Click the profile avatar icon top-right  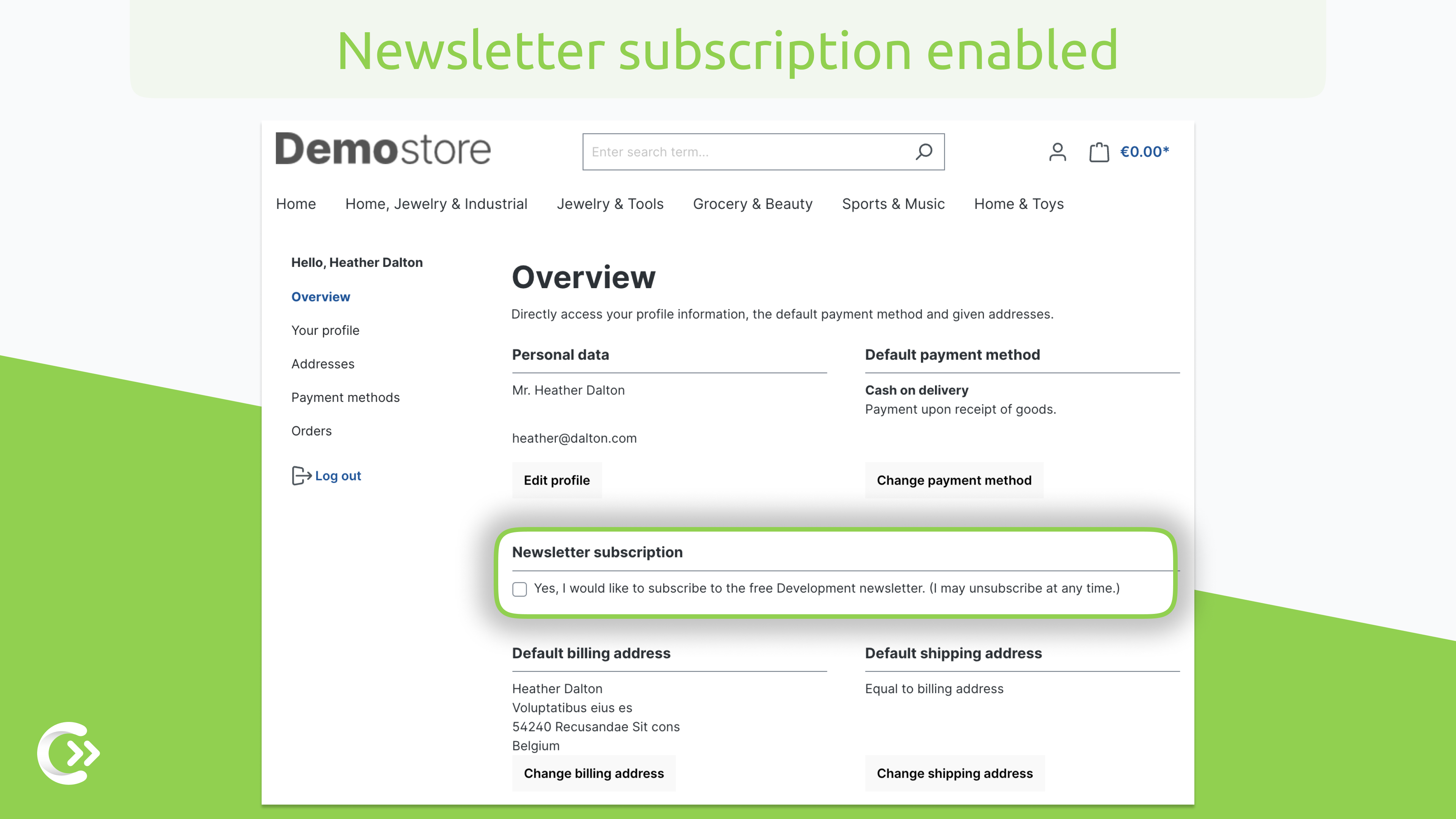(1057, 151)
